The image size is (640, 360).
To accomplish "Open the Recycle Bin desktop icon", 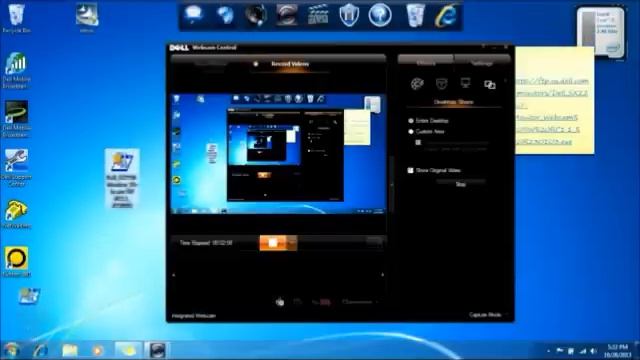I will pyautogui.click(x=16, y=18).
